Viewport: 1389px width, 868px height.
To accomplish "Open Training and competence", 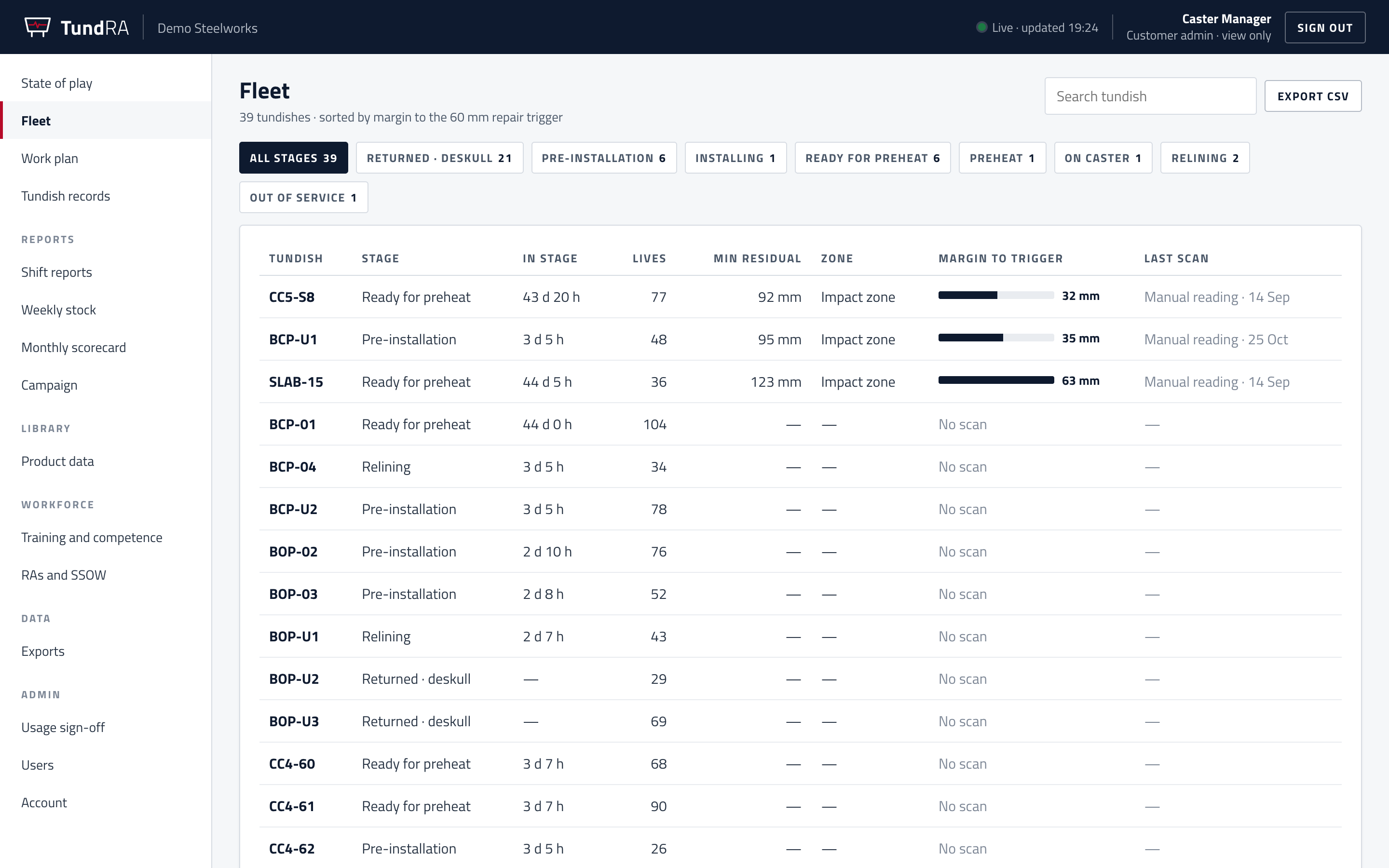I will coord(106,537).
